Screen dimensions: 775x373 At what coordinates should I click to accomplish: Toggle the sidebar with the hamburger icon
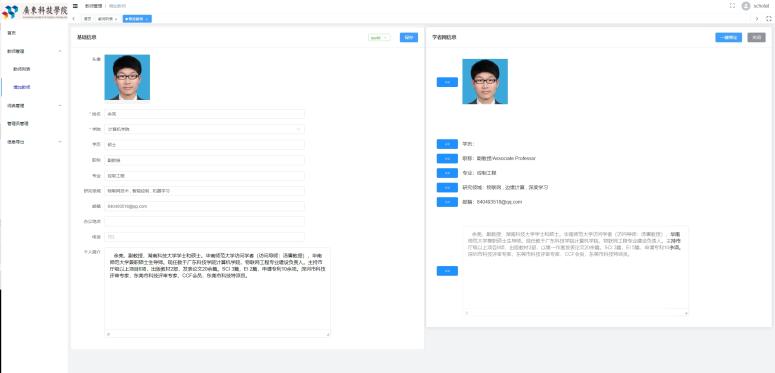pyautogui.click(x=76, y=6)
